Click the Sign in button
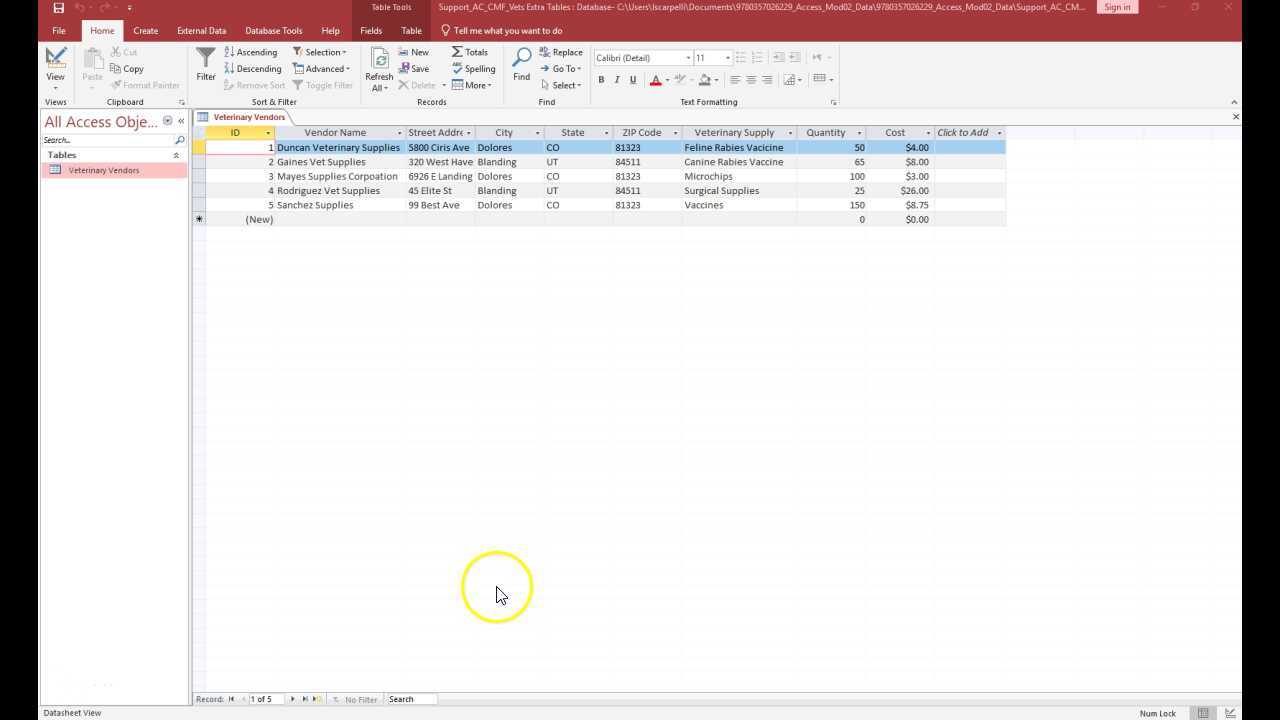 1116,7
